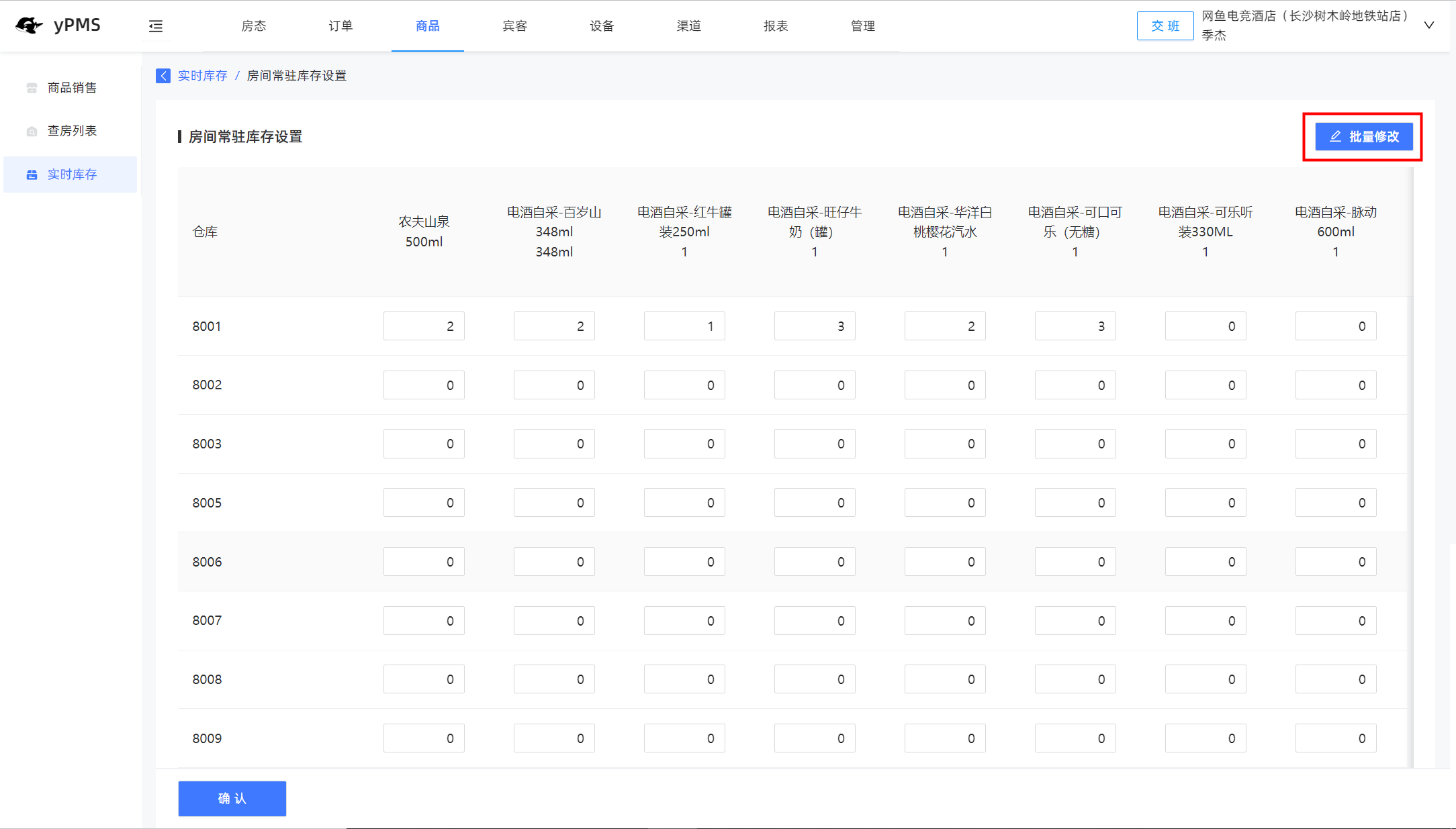This screenshot has width=1456, height=829.
Task: Click the 可乐听装330ML field for room 8009
Action: coord(1205,738)
